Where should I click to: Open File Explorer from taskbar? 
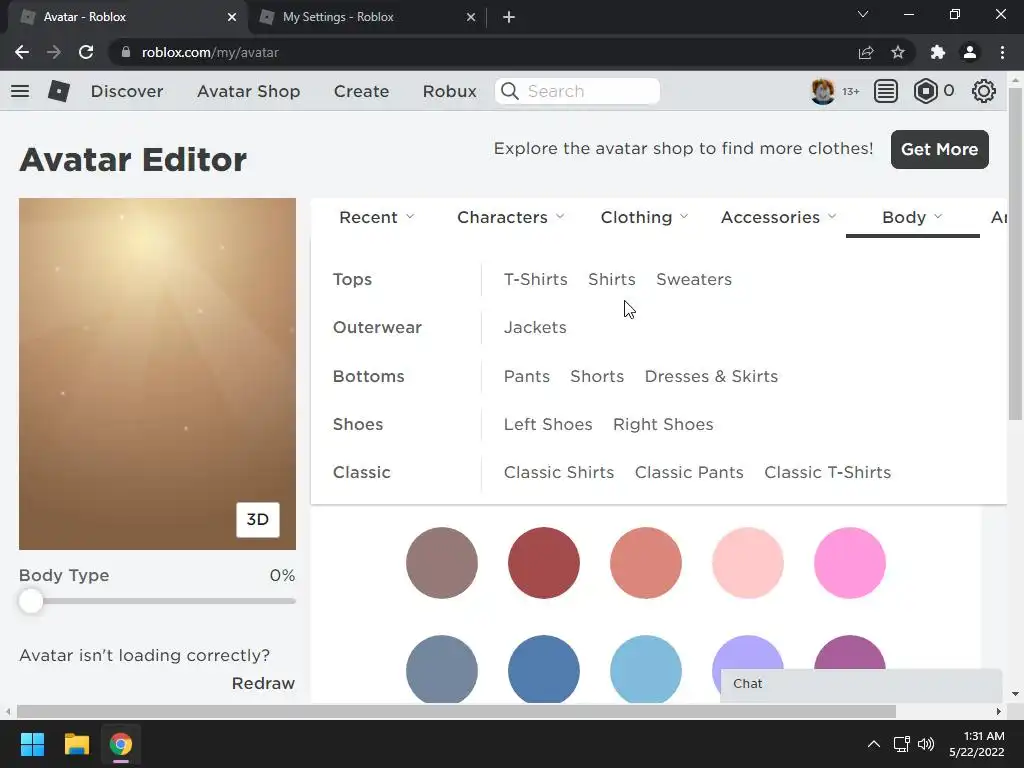point(76,744)
